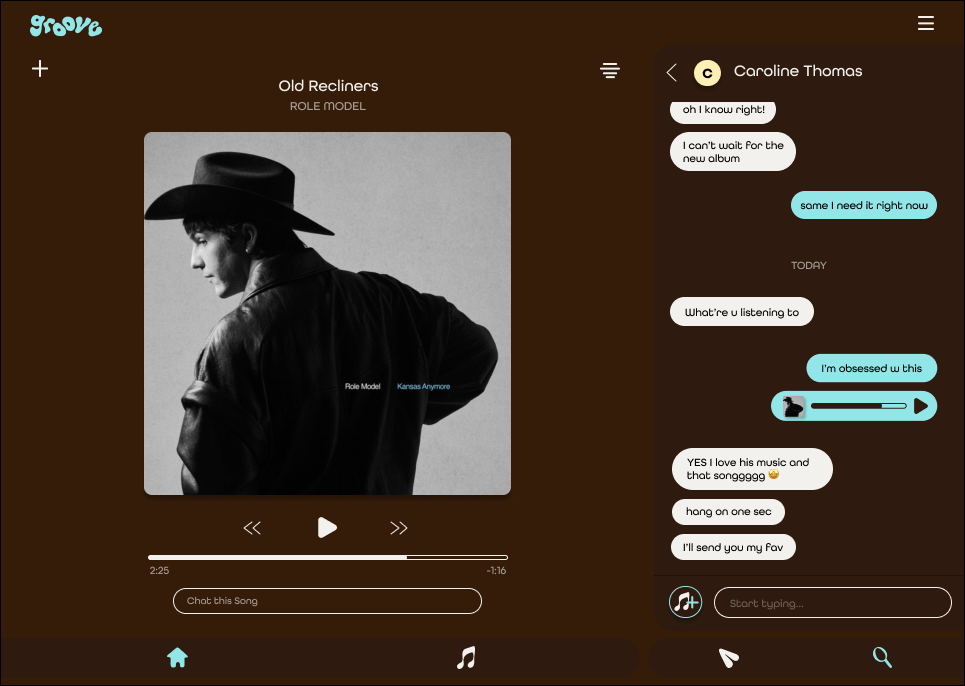
Task: Click Caroline Thomas contact name
Action: click(x=798, y=71)
